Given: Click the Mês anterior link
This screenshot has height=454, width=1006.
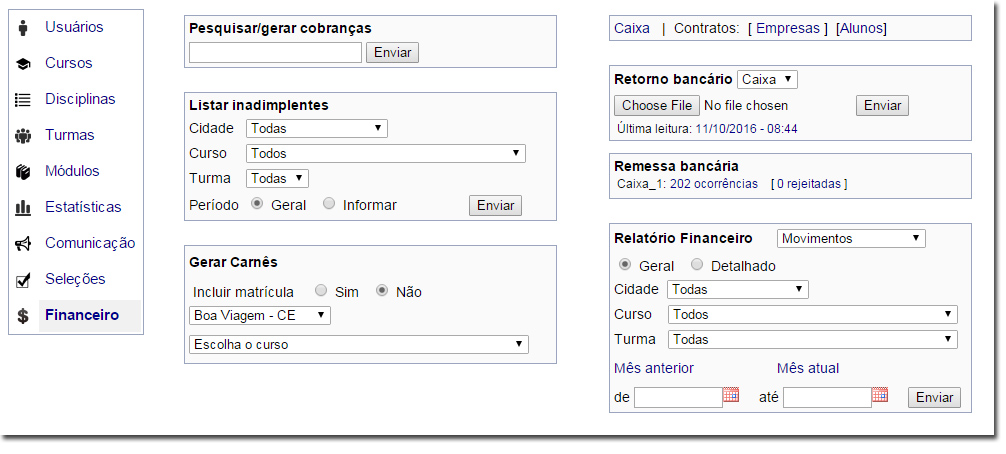Looking at the screenshot, I should (x=653, y=368).
